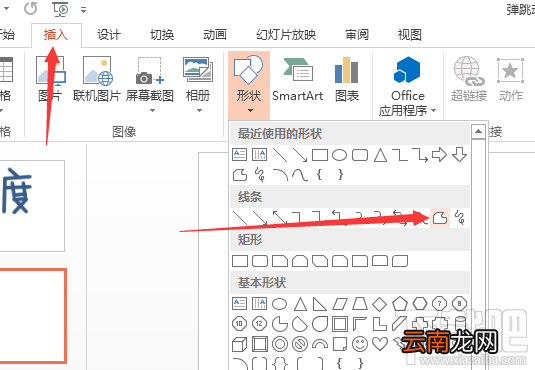Click the redo/repeat icon in the quick access toolbar
Screen dimensions: 535x370
tap(31, 9)
